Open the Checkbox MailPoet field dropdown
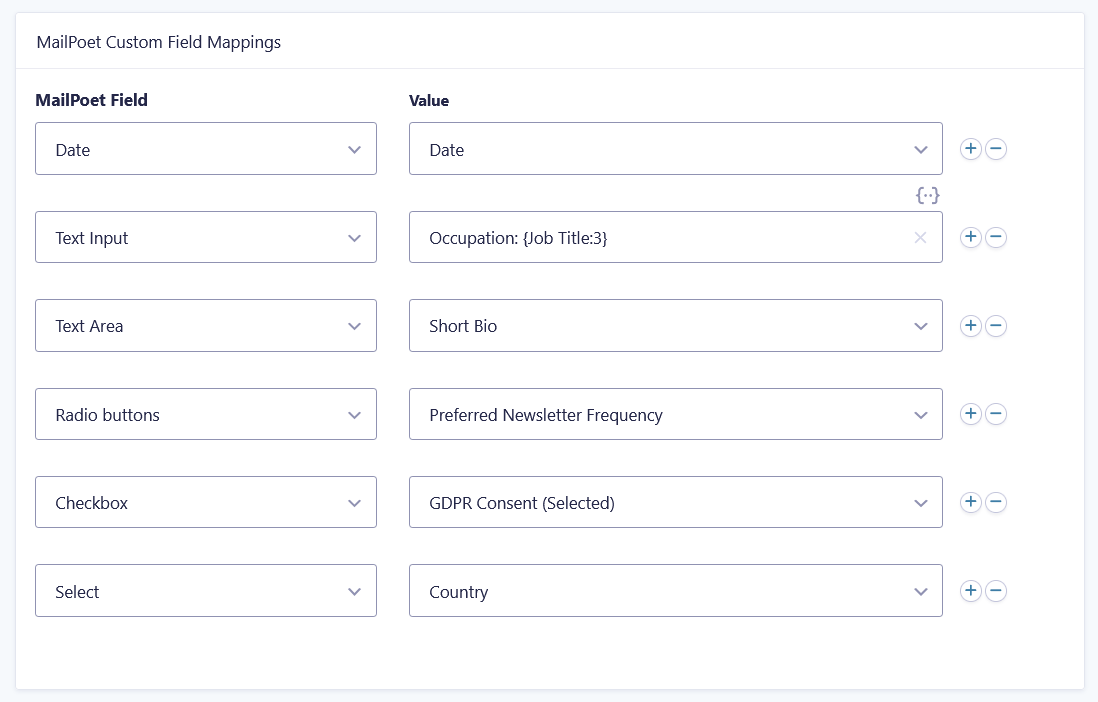 [206, 502]
